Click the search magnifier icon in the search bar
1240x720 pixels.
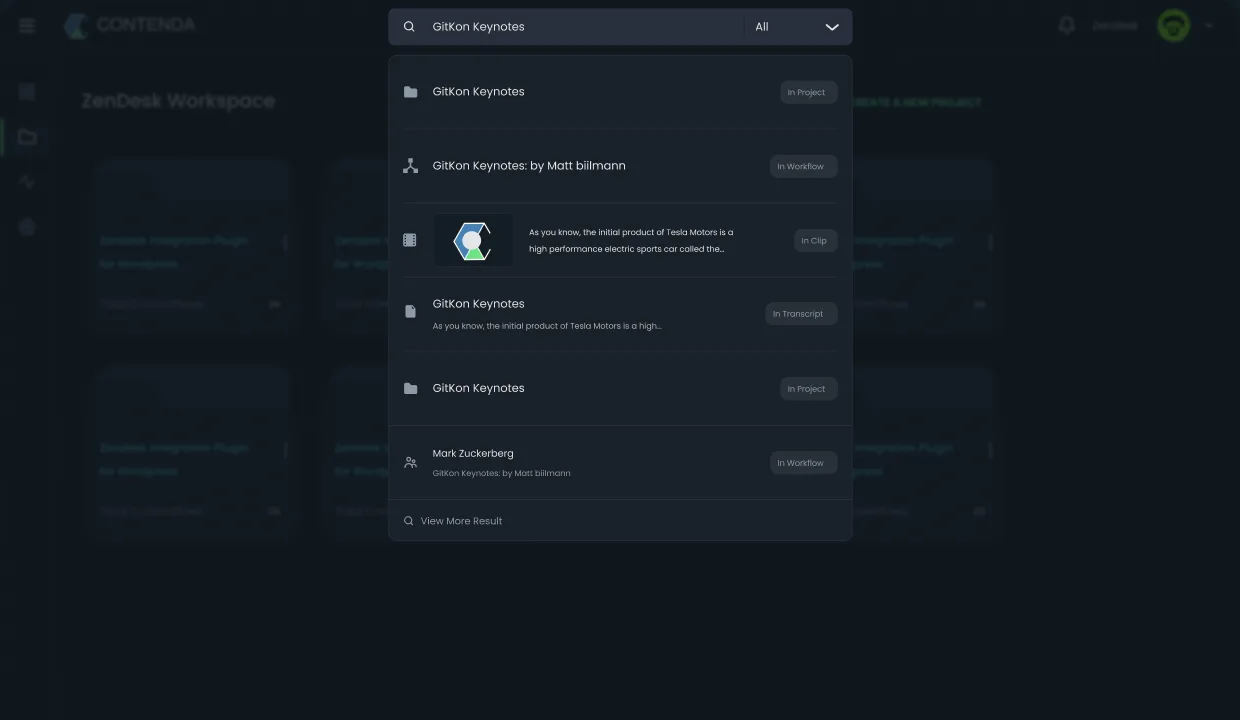tap(409, 27)
